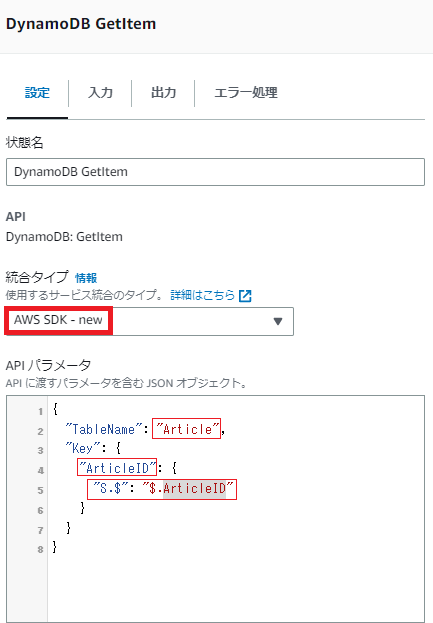Viewport: 433px width, 623px height.
Task: Click the "Key" text on line 3
Action: point(83,449)
